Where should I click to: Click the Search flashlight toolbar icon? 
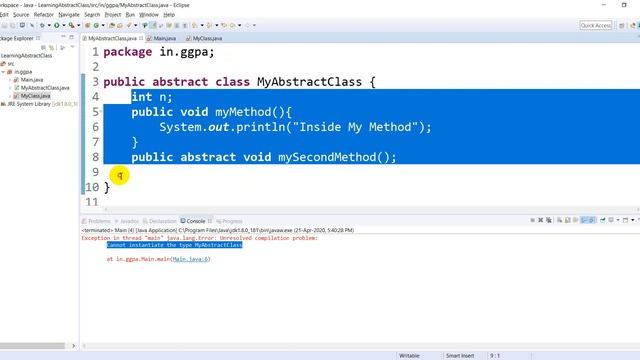129,25
